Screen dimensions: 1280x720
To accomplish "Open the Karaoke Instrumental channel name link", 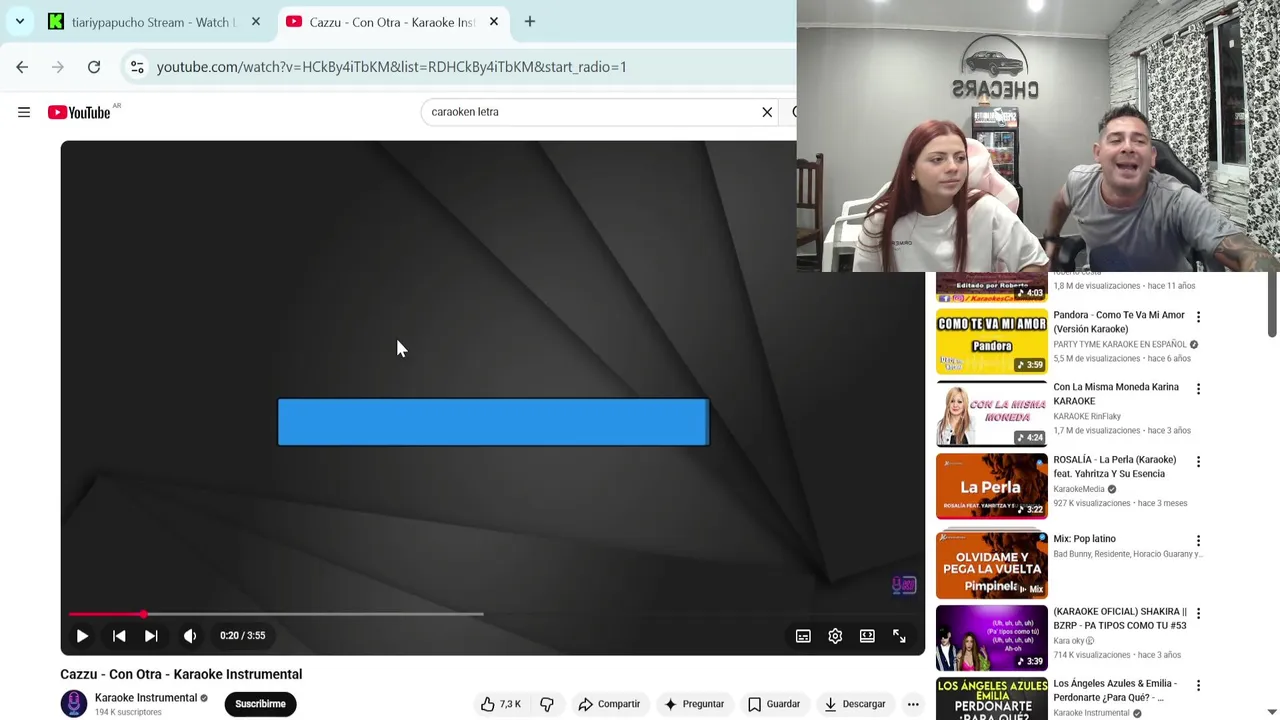I will click(146, 698).
